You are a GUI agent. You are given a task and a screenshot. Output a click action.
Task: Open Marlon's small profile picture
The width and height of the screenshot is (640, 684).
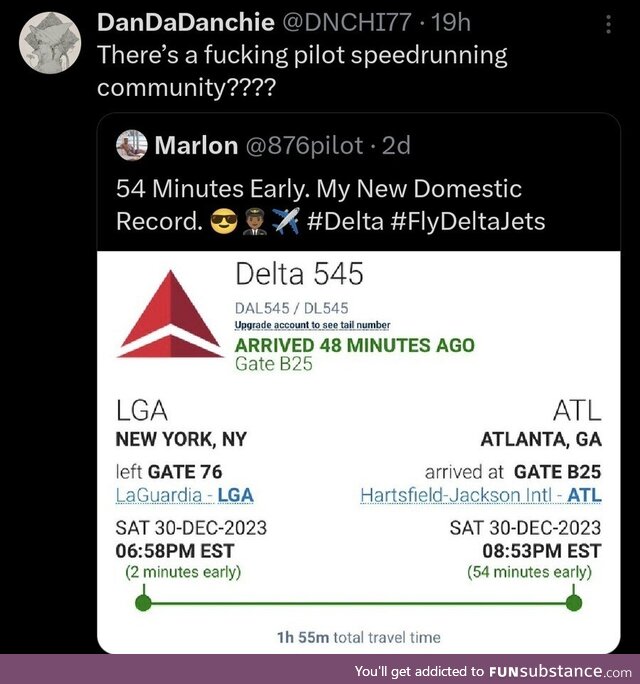[132, 146]
